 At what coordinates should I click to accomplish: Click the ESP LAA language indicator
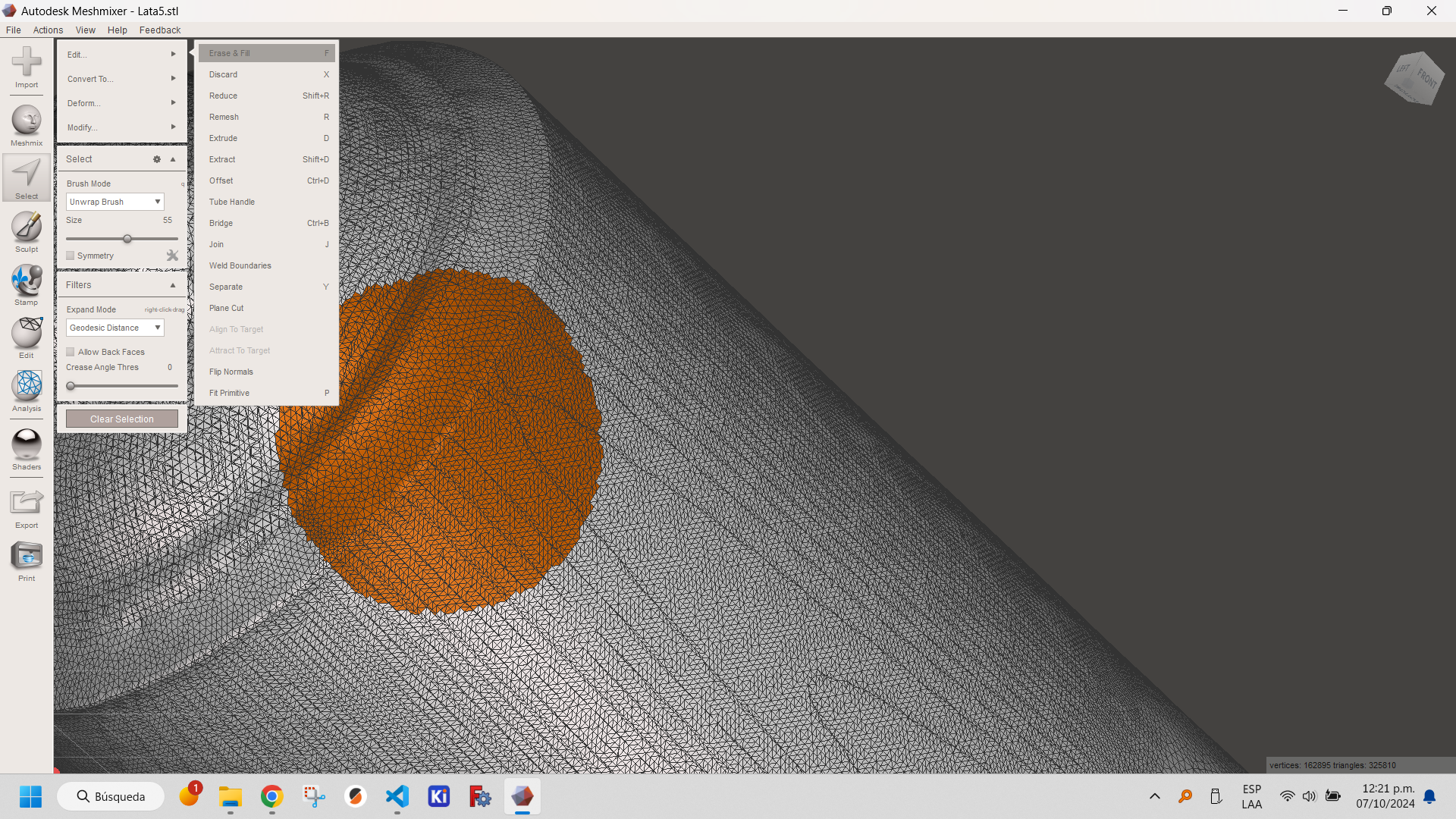coord(1252,796)
